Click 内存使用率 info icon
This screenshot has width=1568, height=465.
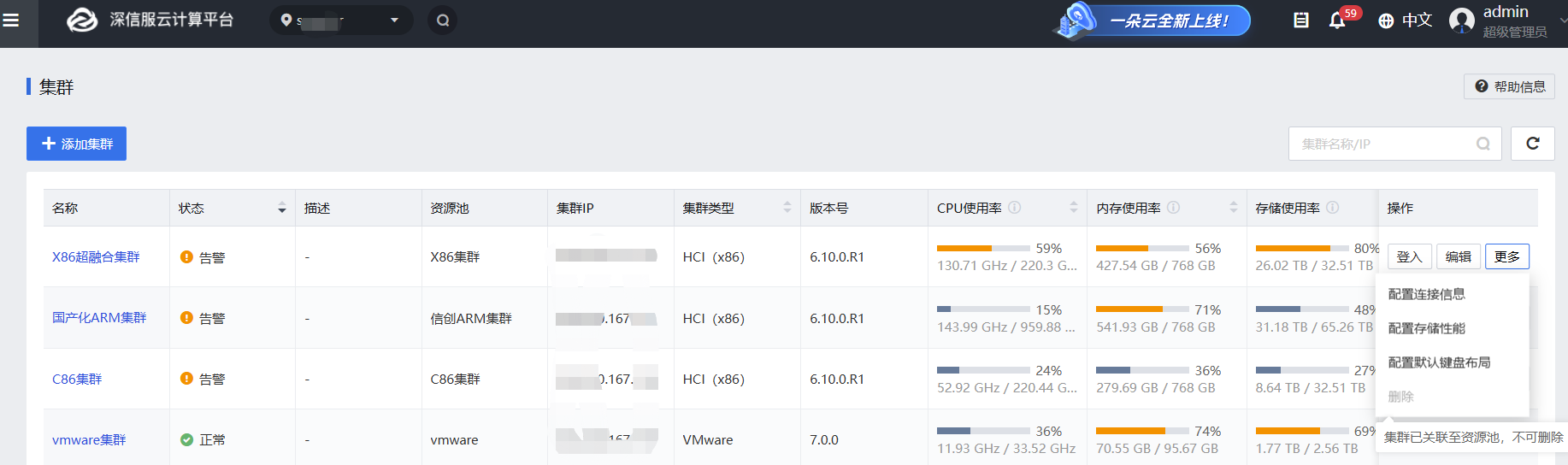(x=1174, y=208)
